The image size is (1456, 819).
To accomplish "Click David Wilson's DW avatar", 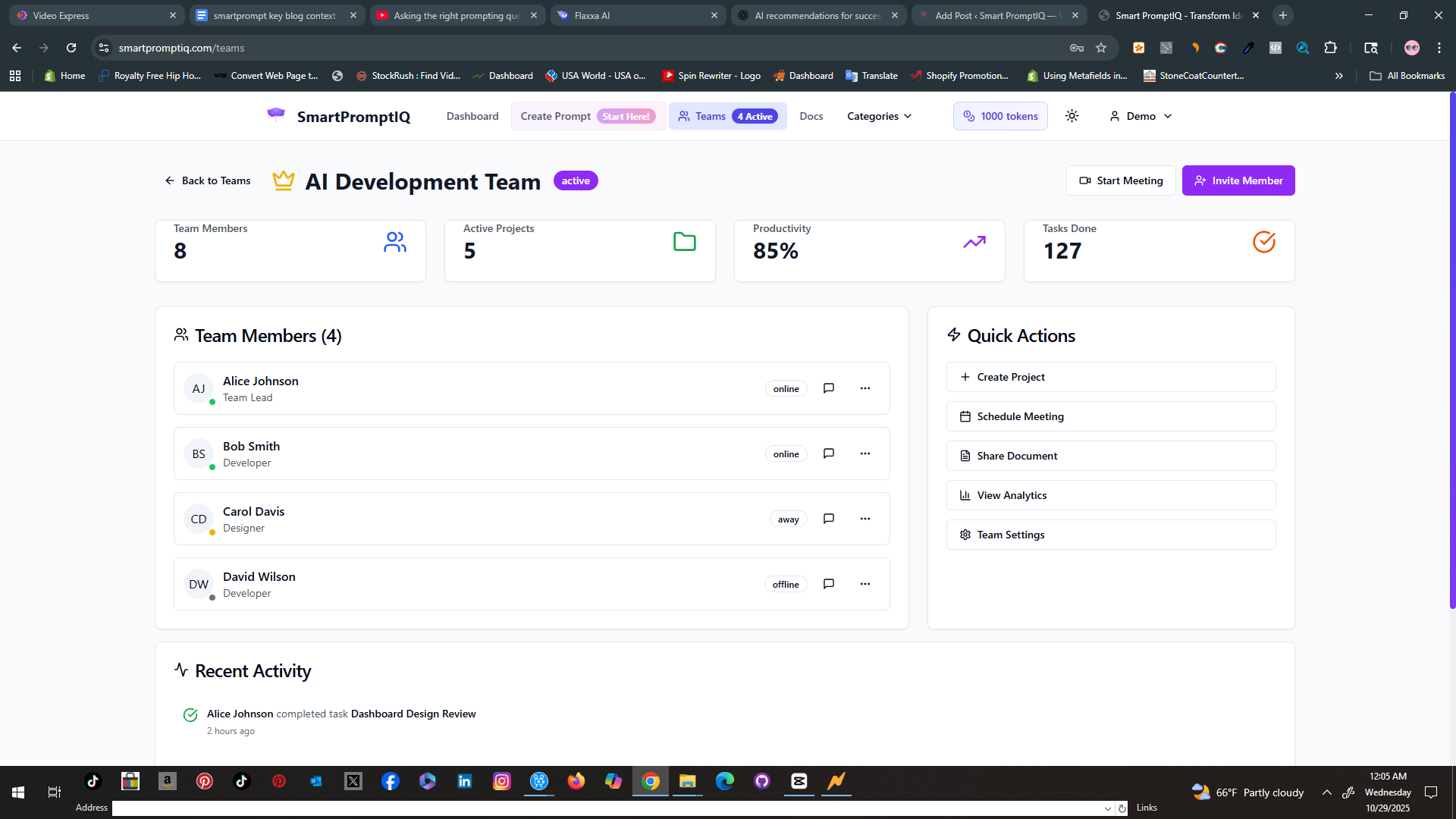I will point(199,584).
